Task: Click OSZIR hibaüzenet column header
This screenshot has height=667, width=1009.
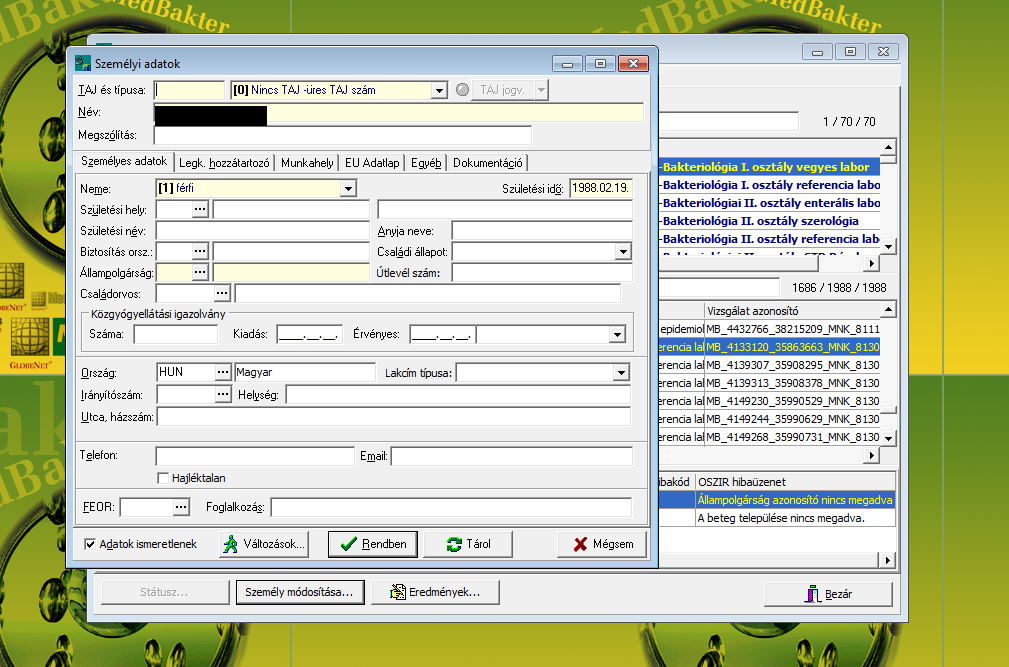Action: pos(795,482)
